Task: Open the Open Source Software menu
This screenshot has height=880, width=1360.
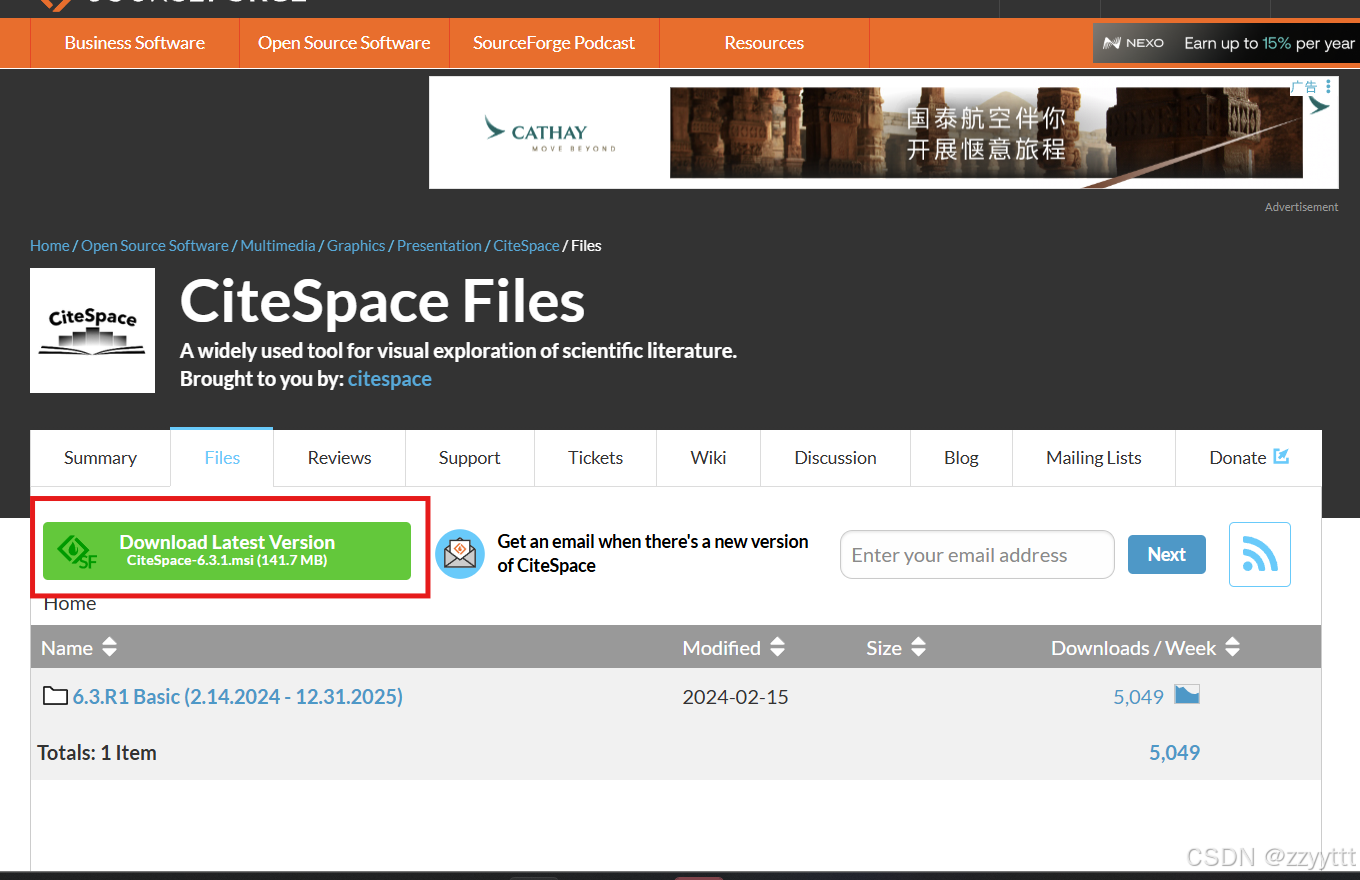Action: (x=344, y=43)
